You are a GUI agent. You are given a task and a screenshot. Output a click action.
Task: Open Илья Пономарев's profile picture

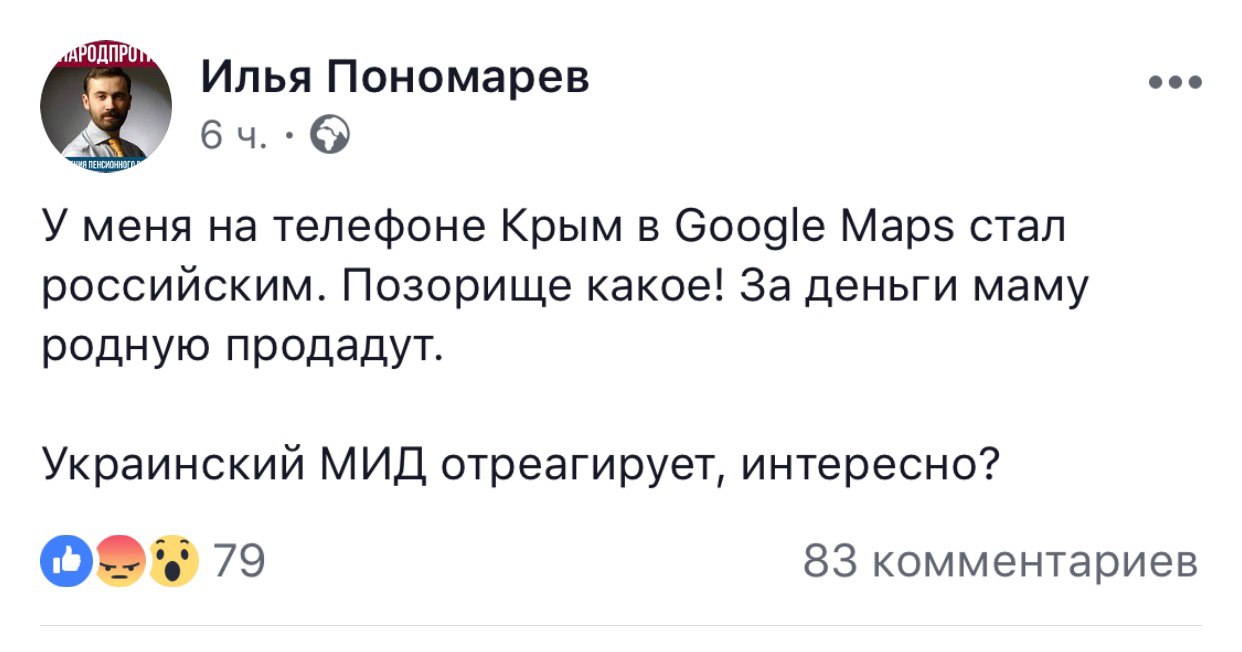[105, 104]
